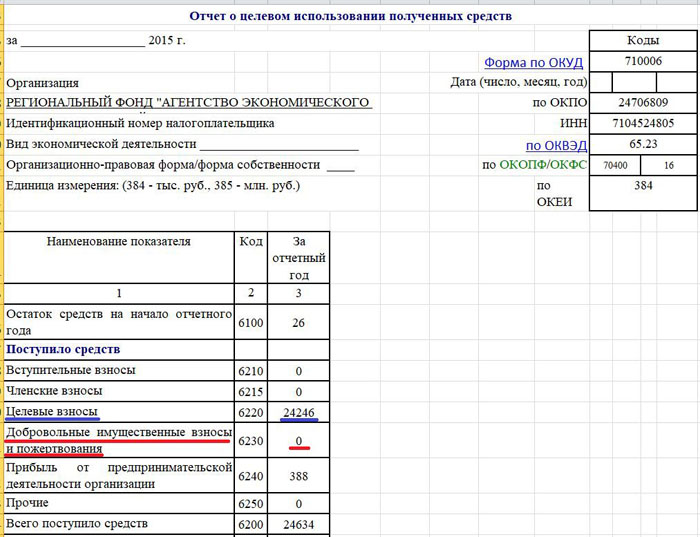
Task: Click the blank date line before "2015 г."
Action: pos(82,41)
